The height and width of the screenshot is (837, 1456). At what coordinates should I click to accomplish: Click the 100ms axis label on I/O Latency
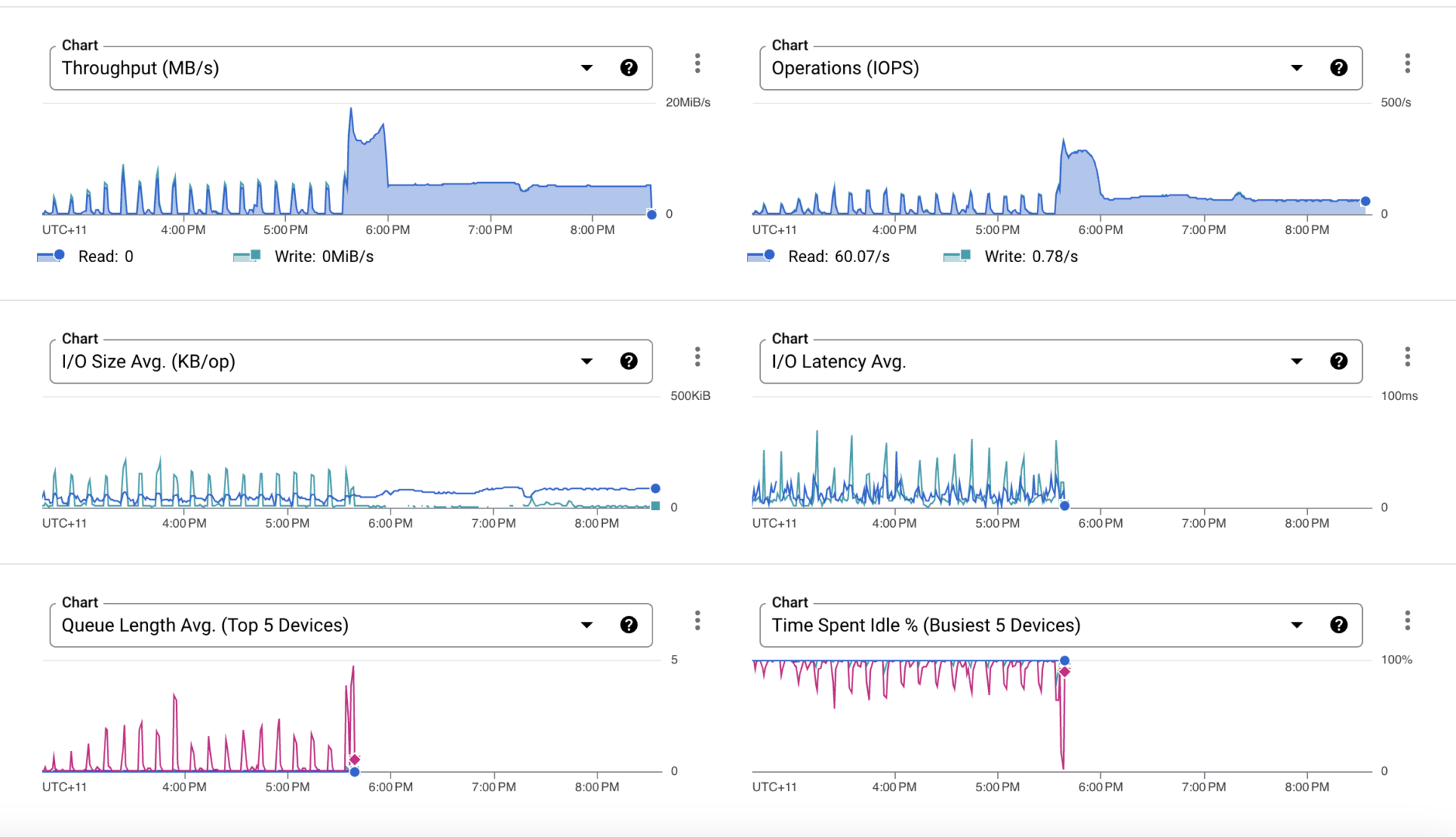coord(1399,396)
